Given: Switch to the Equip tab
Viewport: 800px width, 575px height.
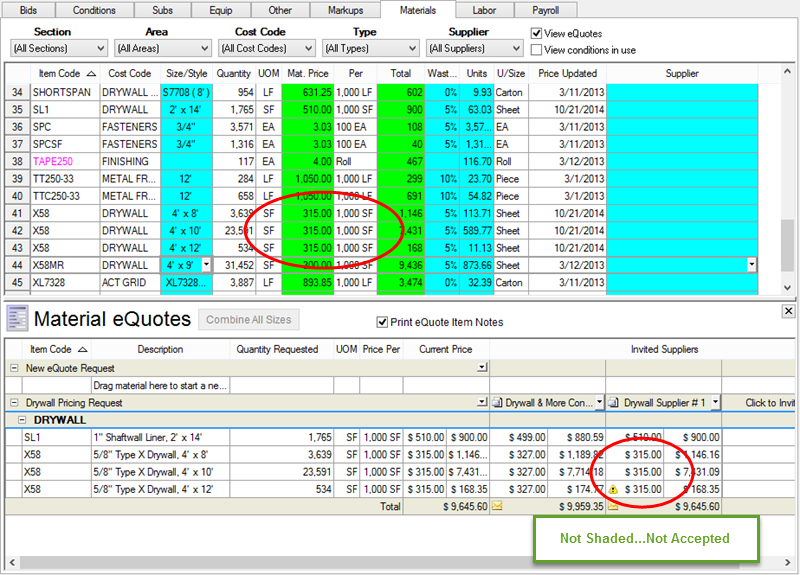Looking at the screenshot, I should pyautogui.click(x=221, y=10).
